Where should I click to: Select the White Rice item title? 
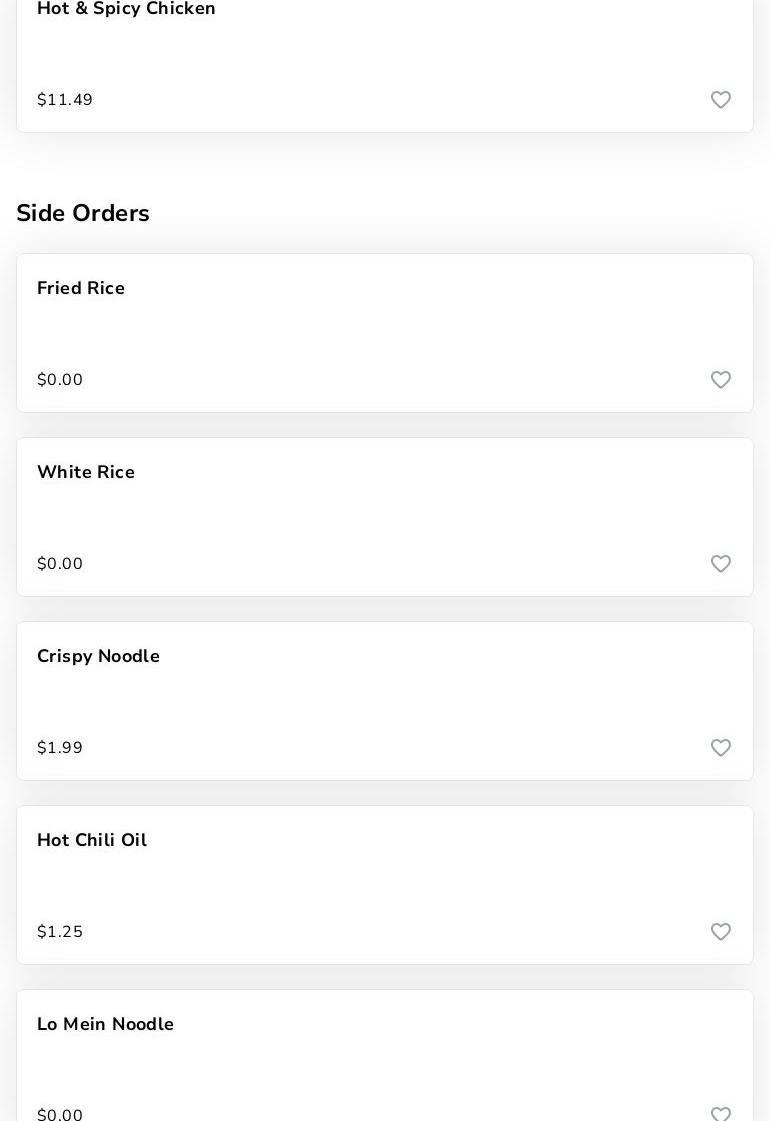click(86, 473)
